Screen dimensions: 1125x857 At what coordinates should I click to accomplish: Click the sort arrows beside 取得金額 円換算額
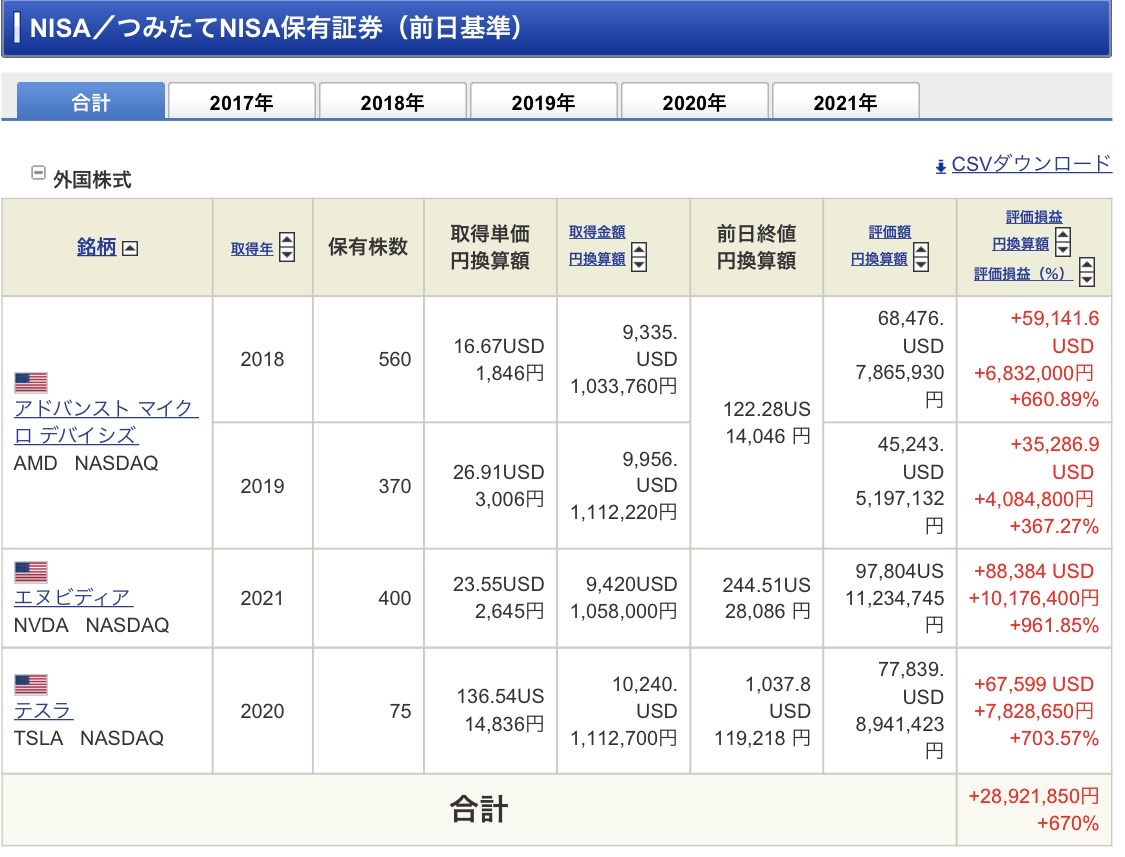coord(640,258)
